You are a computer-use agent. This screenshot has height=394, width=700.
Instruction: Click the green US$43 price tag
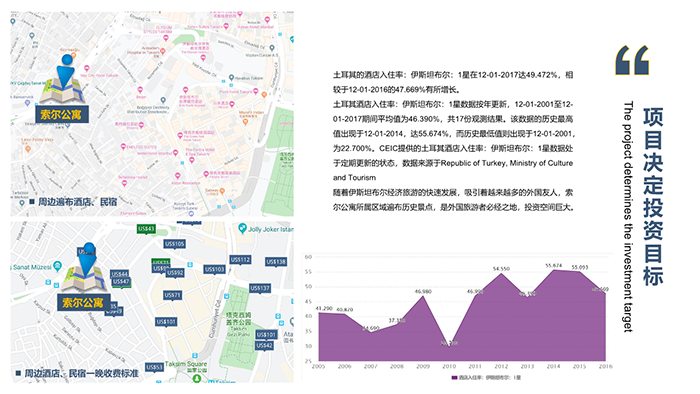click(146, 229)
